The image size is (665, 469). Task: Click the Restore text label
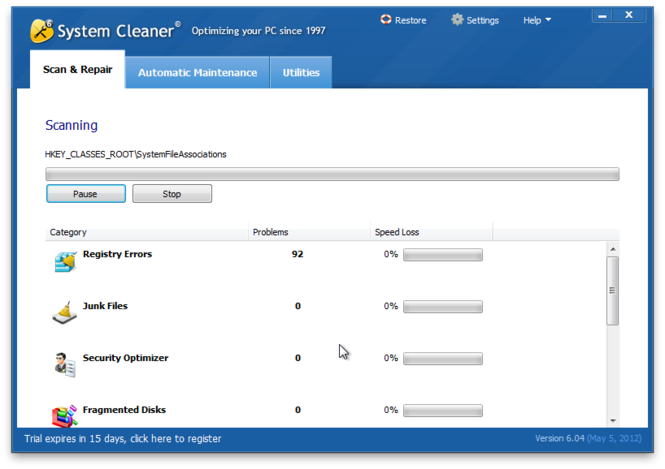tap(410, 20)
